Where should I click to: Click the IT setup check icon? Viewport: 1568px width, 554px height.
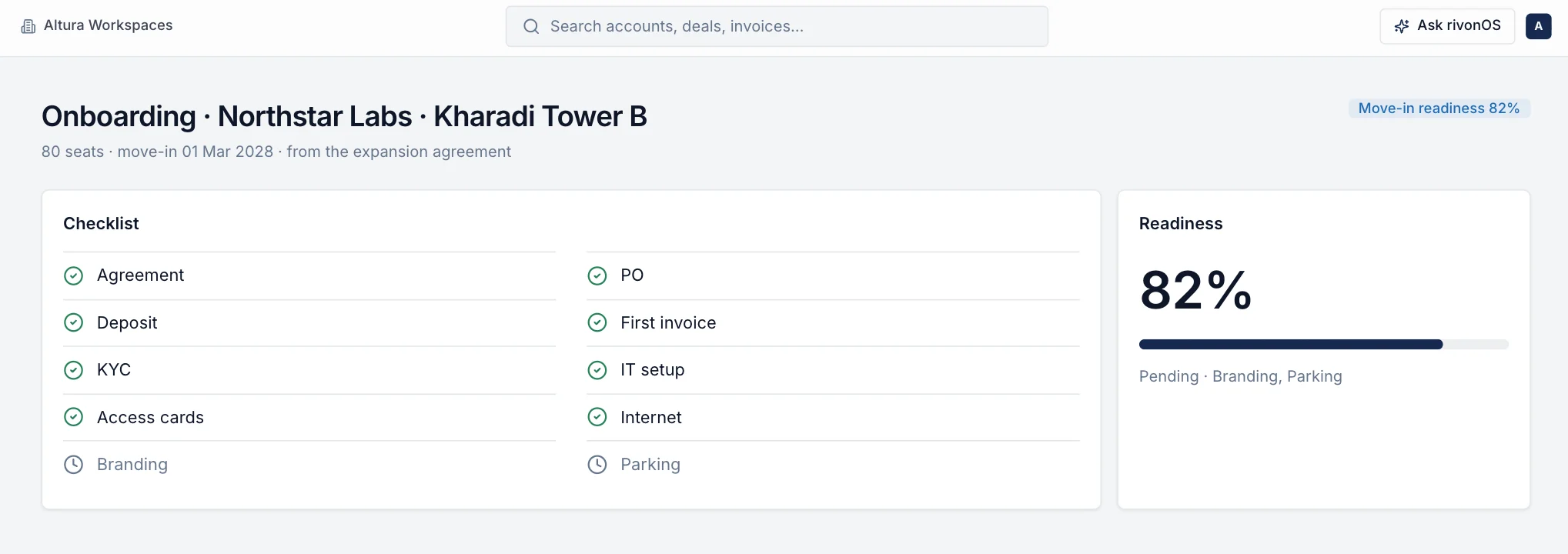coord(597,370)
